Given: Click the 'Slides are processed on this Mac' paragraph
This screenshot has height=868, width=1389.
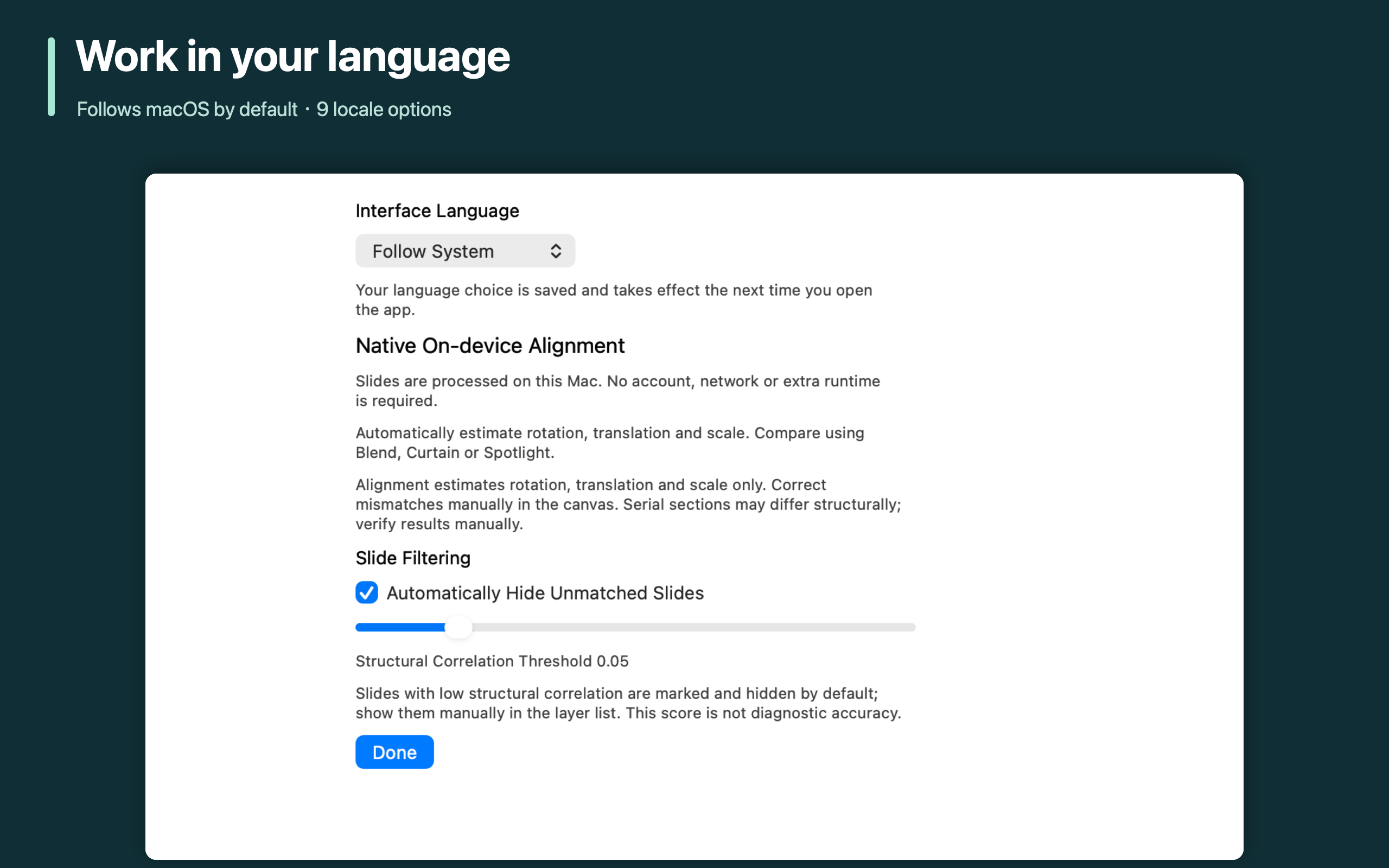Looking at the screenshot, I should click(x=617, y=391).
